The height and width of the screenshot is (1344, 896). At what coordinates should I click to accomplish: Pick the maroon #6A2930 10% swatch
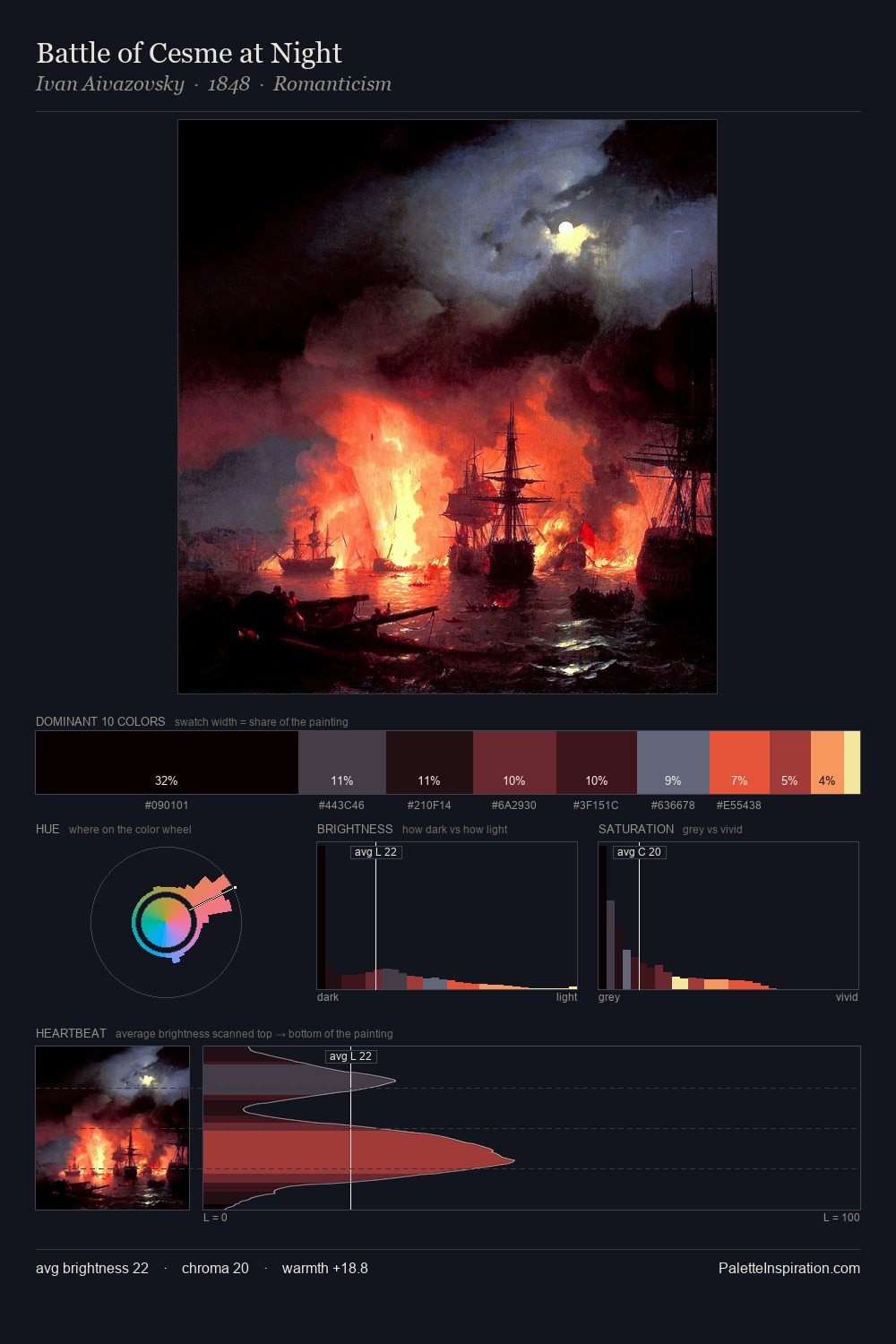click(x=514, y=762)
